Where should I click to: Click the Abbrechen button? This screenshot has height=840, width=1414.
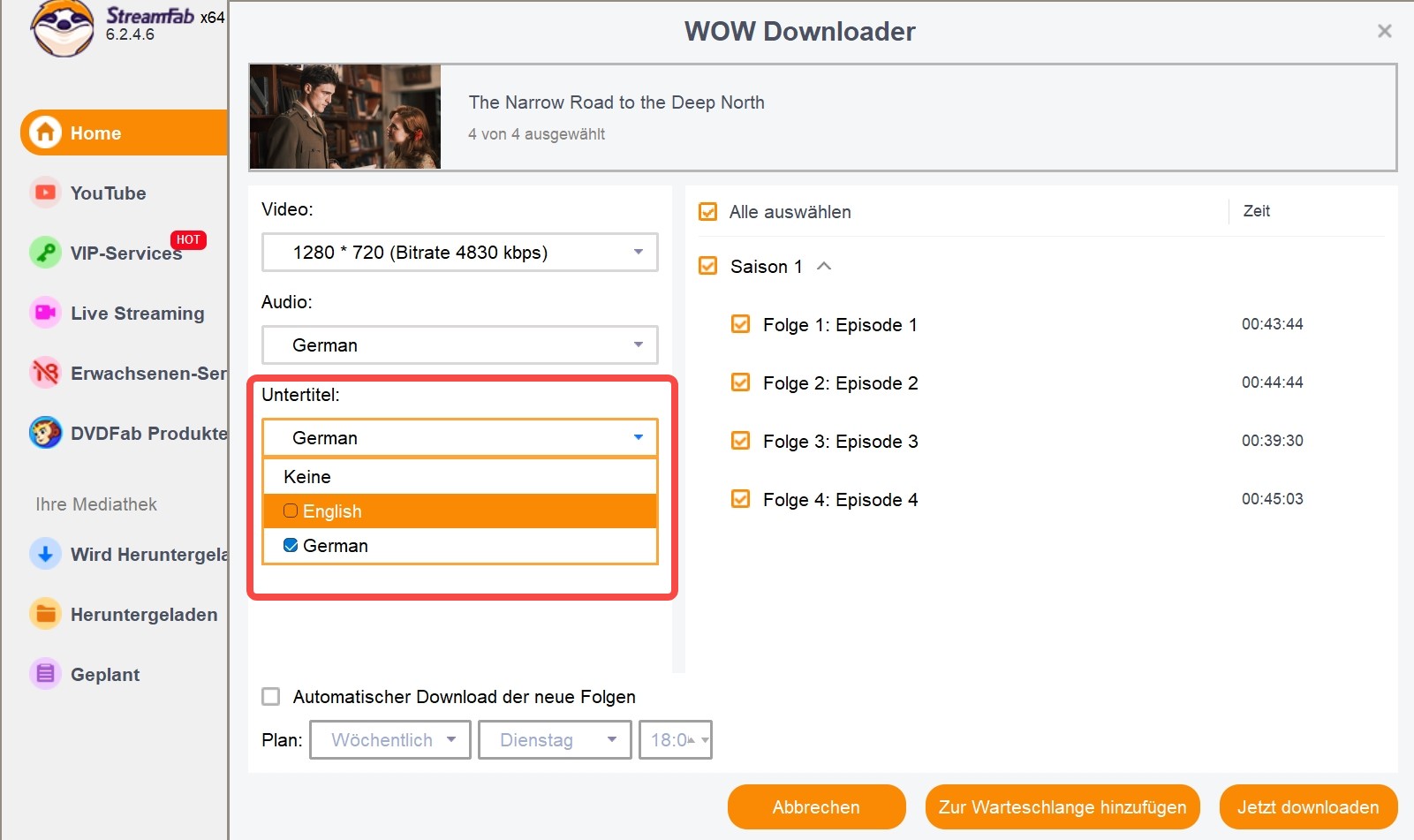817,807
